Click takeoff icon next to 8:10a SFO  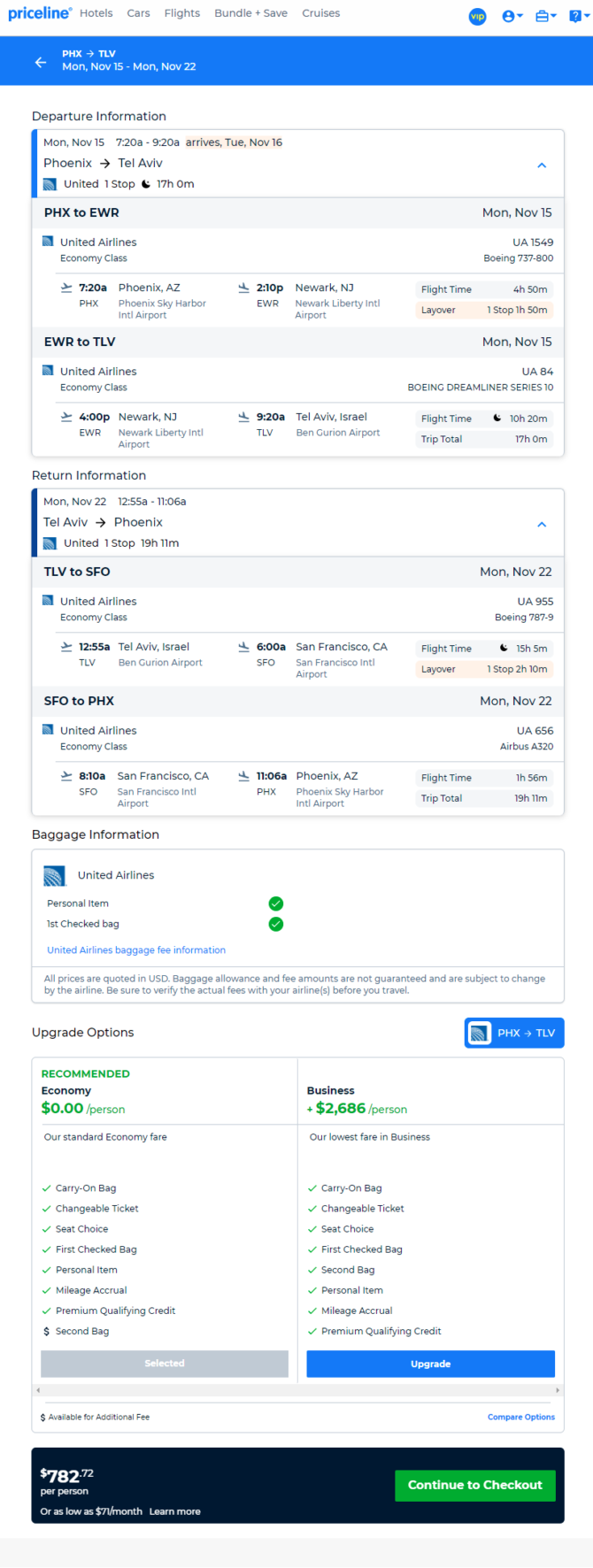[x=66, y=776]
